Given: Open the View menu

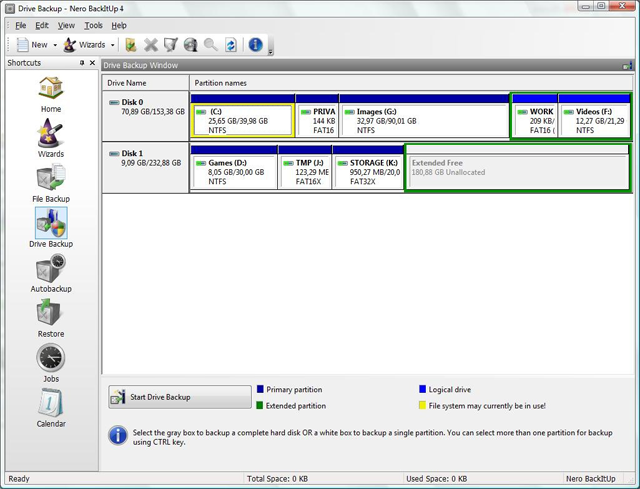Looking at the screenshot, I should pyautogui.click(x=66, y=25).
